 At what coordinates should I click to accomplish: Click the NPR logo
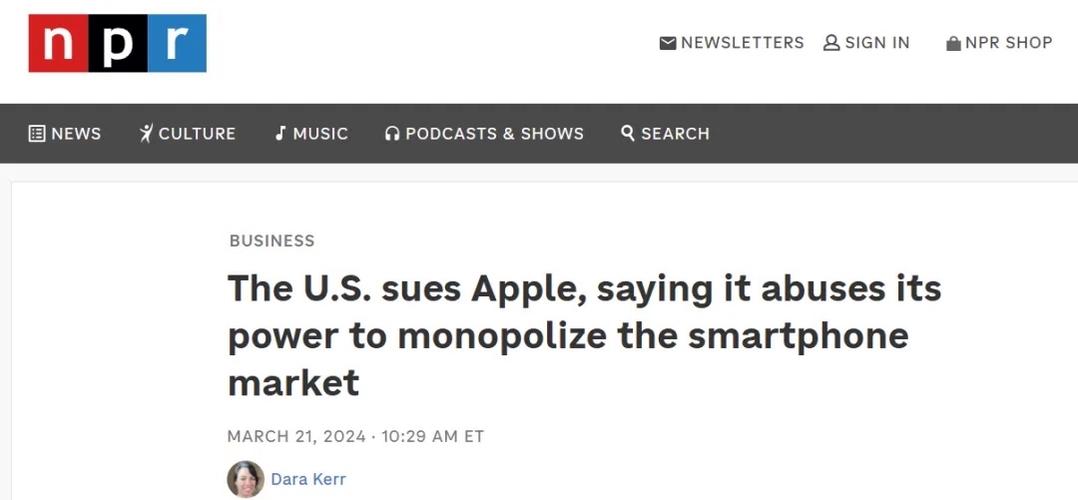(117, 43)
